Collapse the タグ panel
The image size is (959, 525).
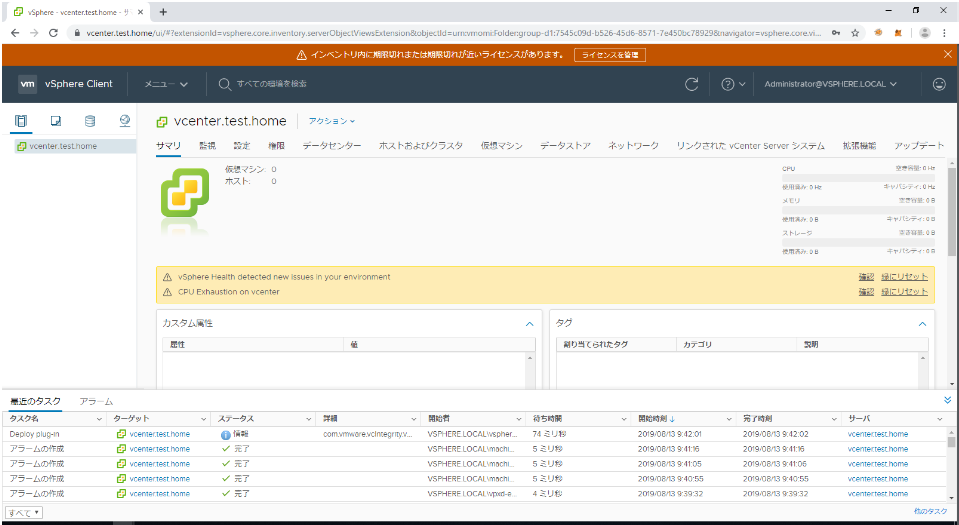pyautogui.click(x=922, y=324)
